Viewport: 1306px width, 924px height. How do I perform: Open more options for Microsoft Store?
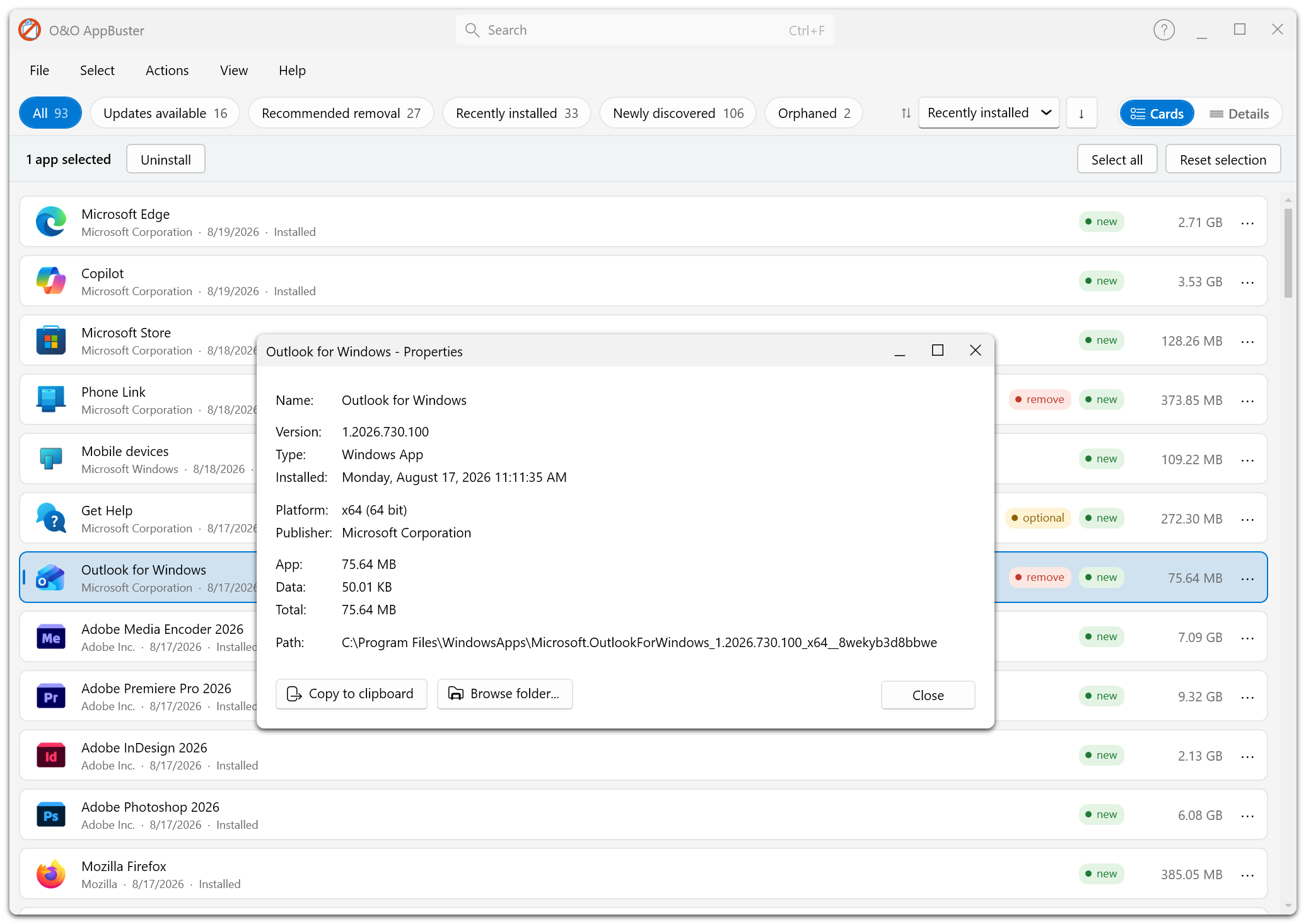tap(1247, 341)
